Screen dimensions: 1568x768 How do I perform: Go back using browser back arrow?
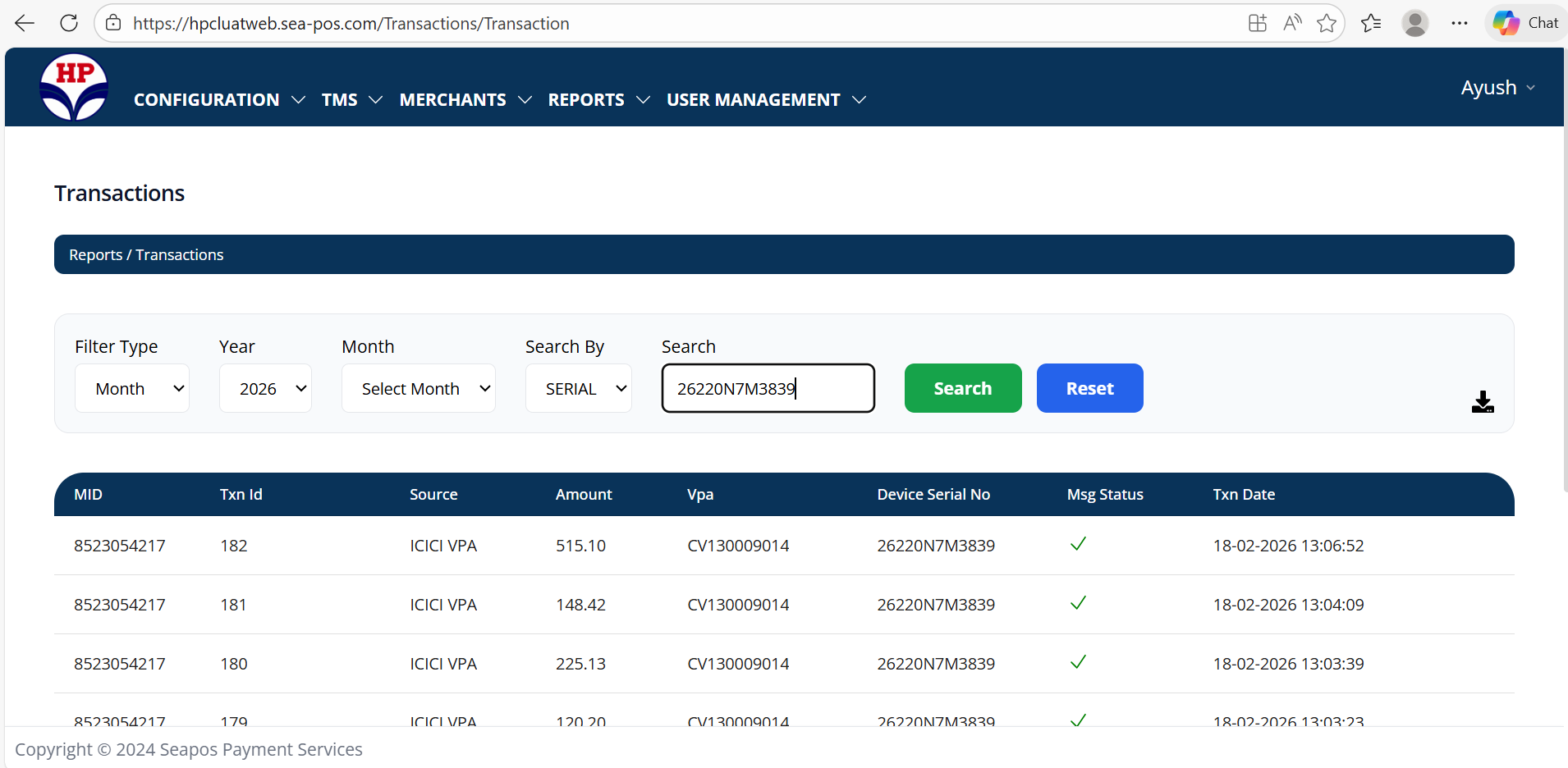tap(25, 23)
